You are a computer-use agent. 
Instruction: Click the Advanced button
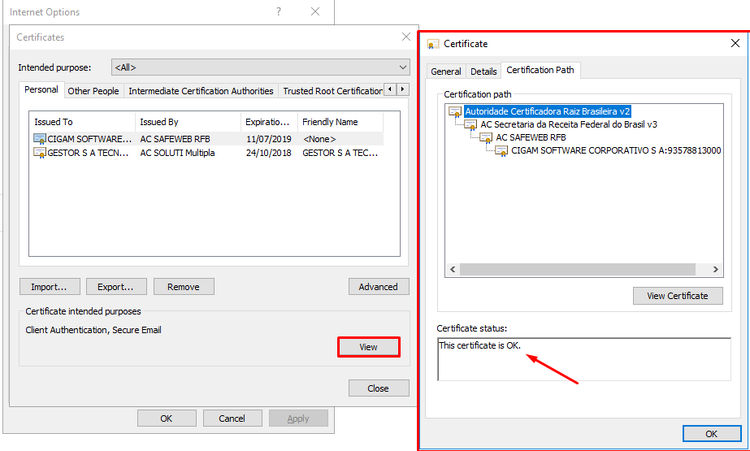click(x=378, y=287)
